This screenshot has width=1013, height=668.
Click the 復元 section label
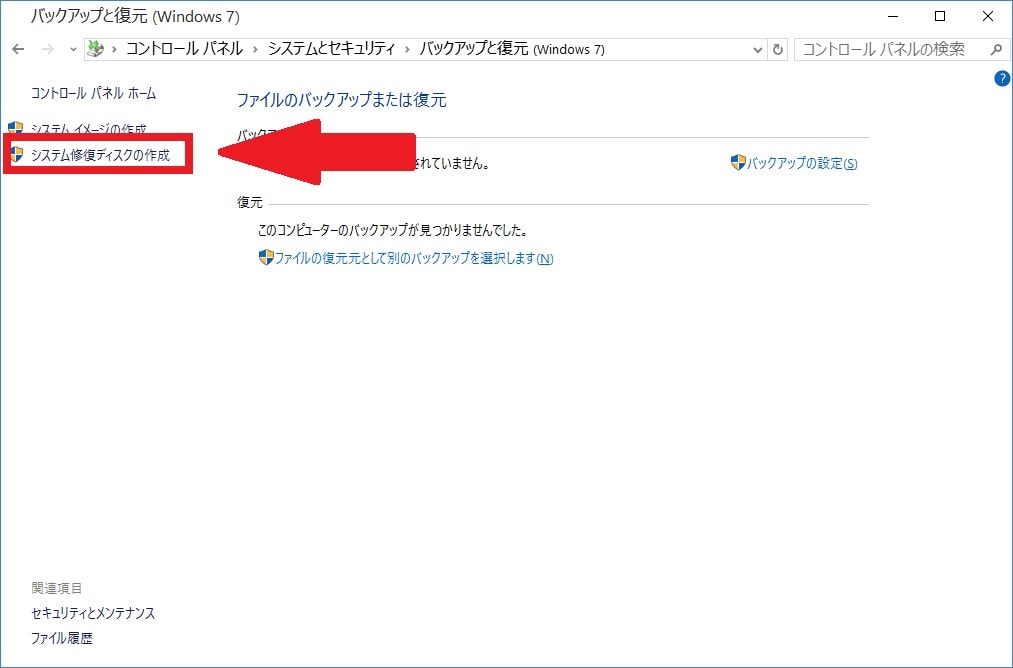(x=250, y=203)
